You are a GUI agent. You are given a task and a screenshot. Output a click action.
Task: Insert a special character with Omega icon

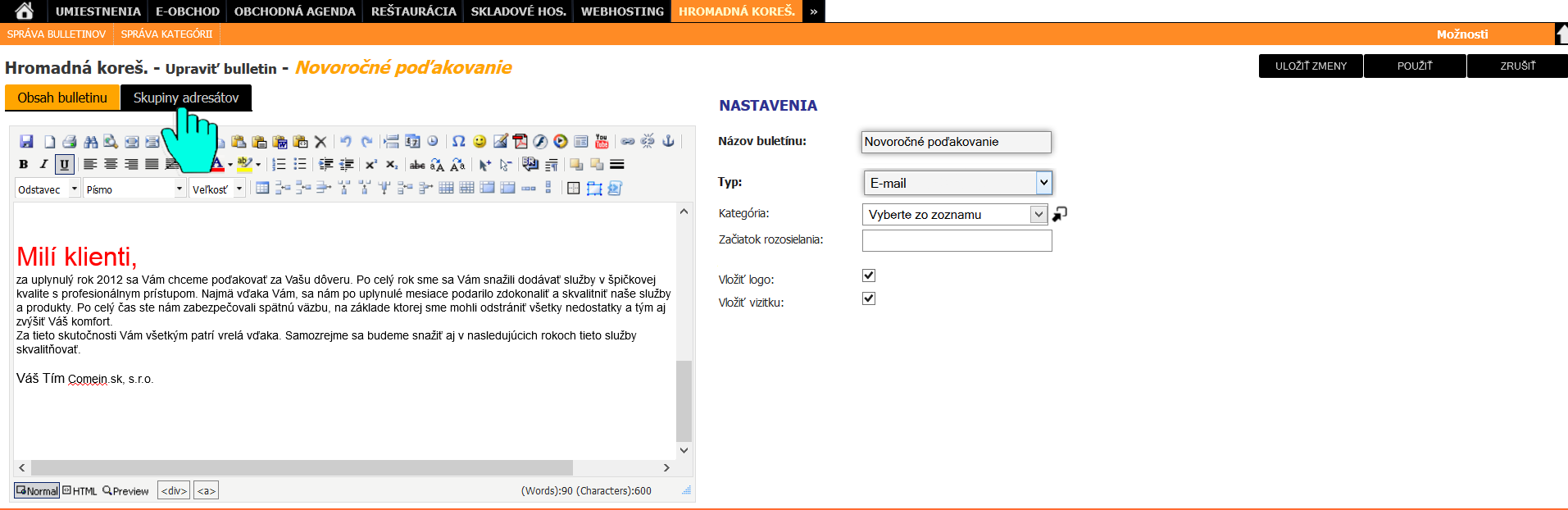coord(459,141)
